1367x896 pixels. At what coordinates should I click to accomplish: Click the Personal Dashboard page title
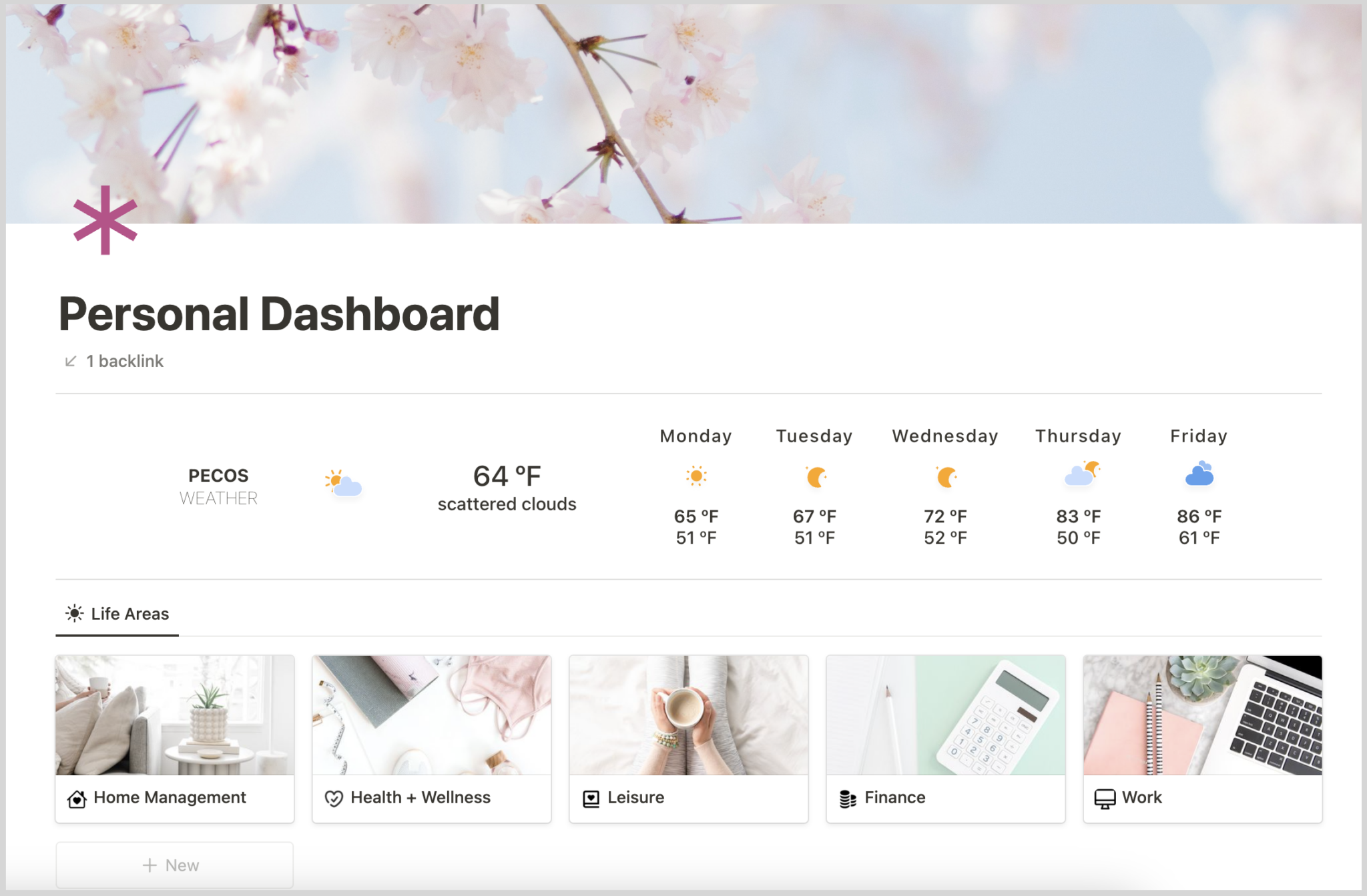tap(278, 314)
